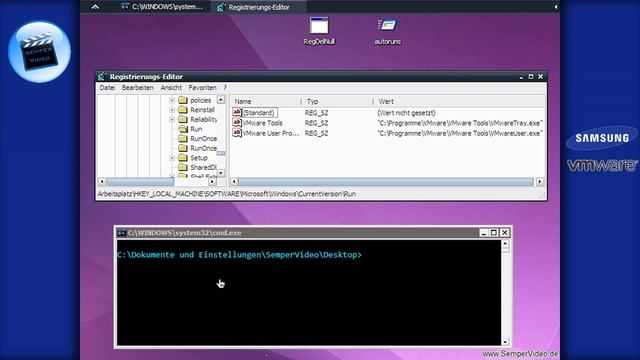Click tree pane horizontal scroll right arrow
The height and width of the screenshot is (360, 640).
tap(212, 181)
